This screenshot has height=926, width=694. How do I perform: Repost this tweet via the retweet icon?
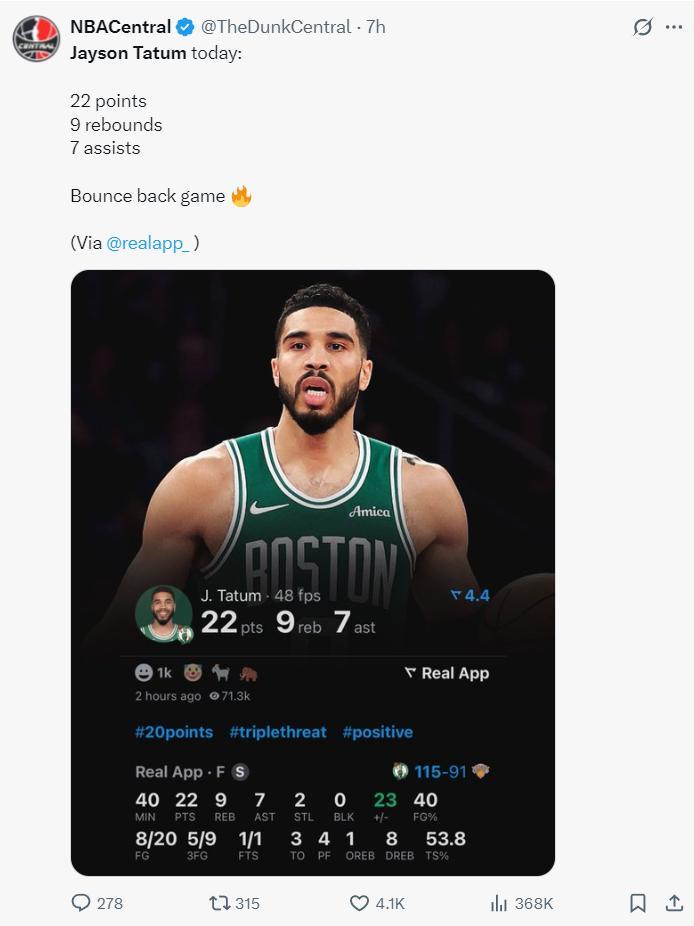pos(219,903)
